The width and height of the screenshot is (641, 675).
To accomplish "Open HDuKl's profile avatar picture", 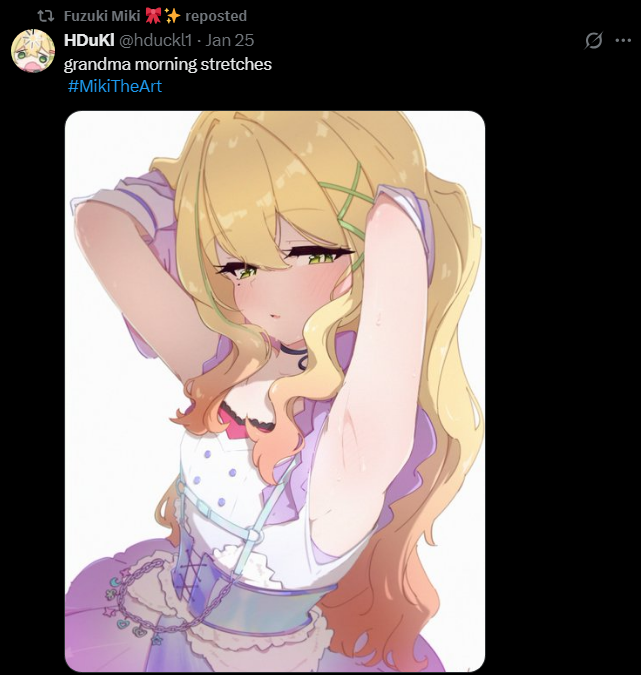I will (33, 50).
